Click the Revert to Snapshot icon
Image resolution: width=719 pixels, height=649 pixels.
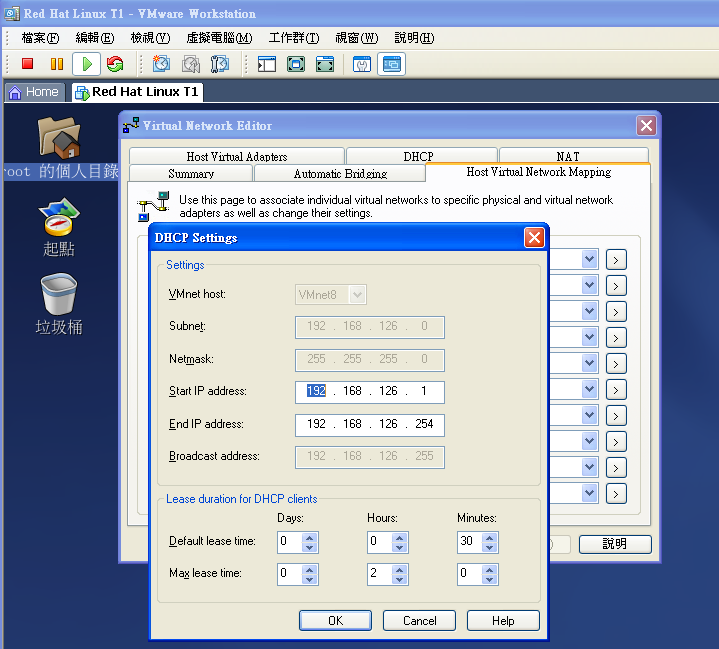click(x=191, y=64)
